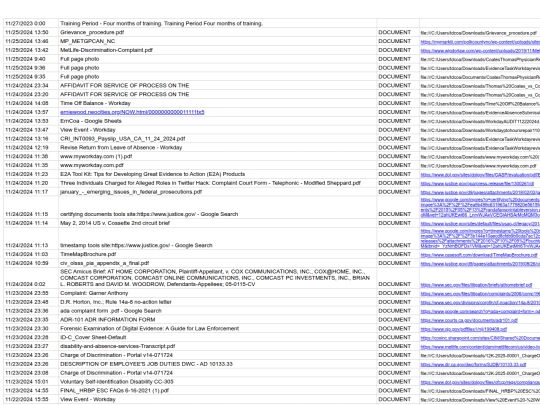The width and height of the screenshot is (540, 405).
Task: Select the 'MP_METGPCAN_NC' title cell
Action: tap(217, 41)
